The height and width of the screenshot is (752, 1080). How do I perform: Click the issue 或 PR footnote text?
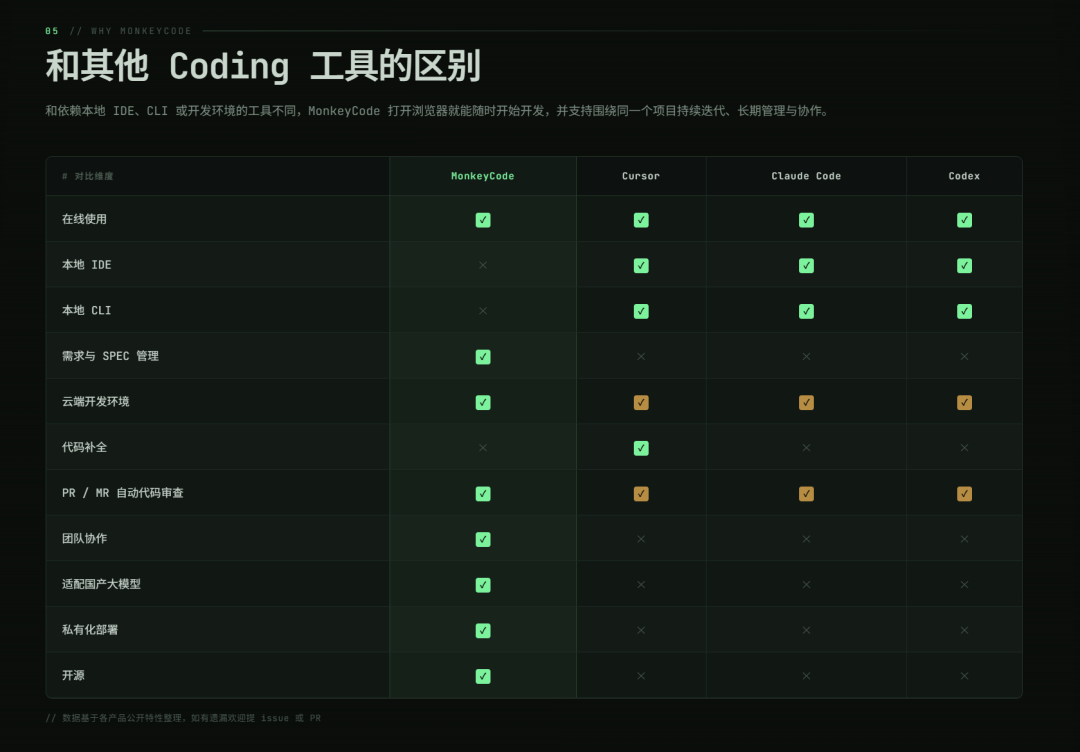point(291,718)
